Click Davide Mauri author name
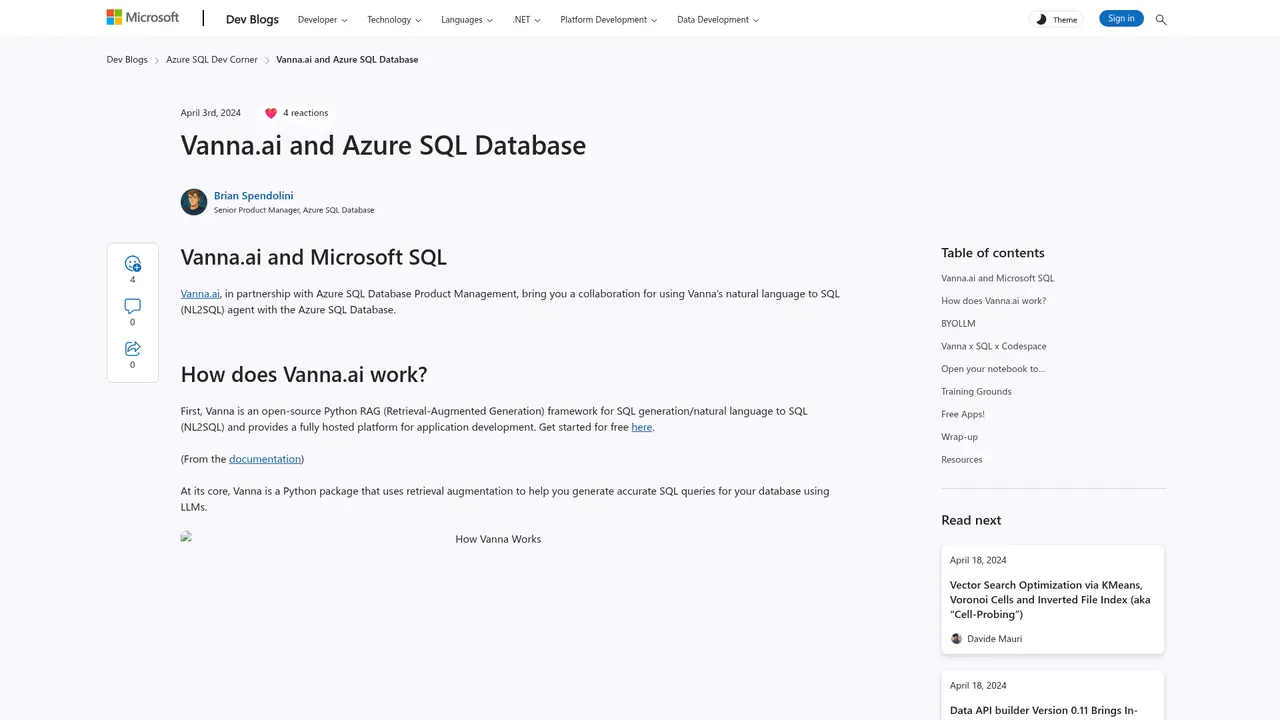Viewport: 1280px width, 720px height. click(x=994, y=639)
